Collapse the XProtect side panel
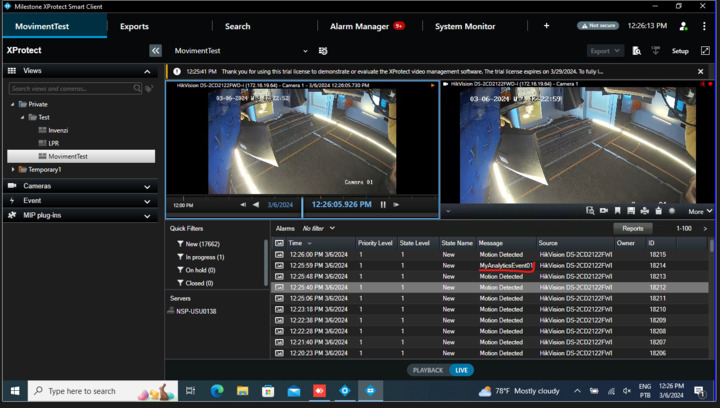The width and height of the screenshot is (720, 408). [x=155, y=50]
